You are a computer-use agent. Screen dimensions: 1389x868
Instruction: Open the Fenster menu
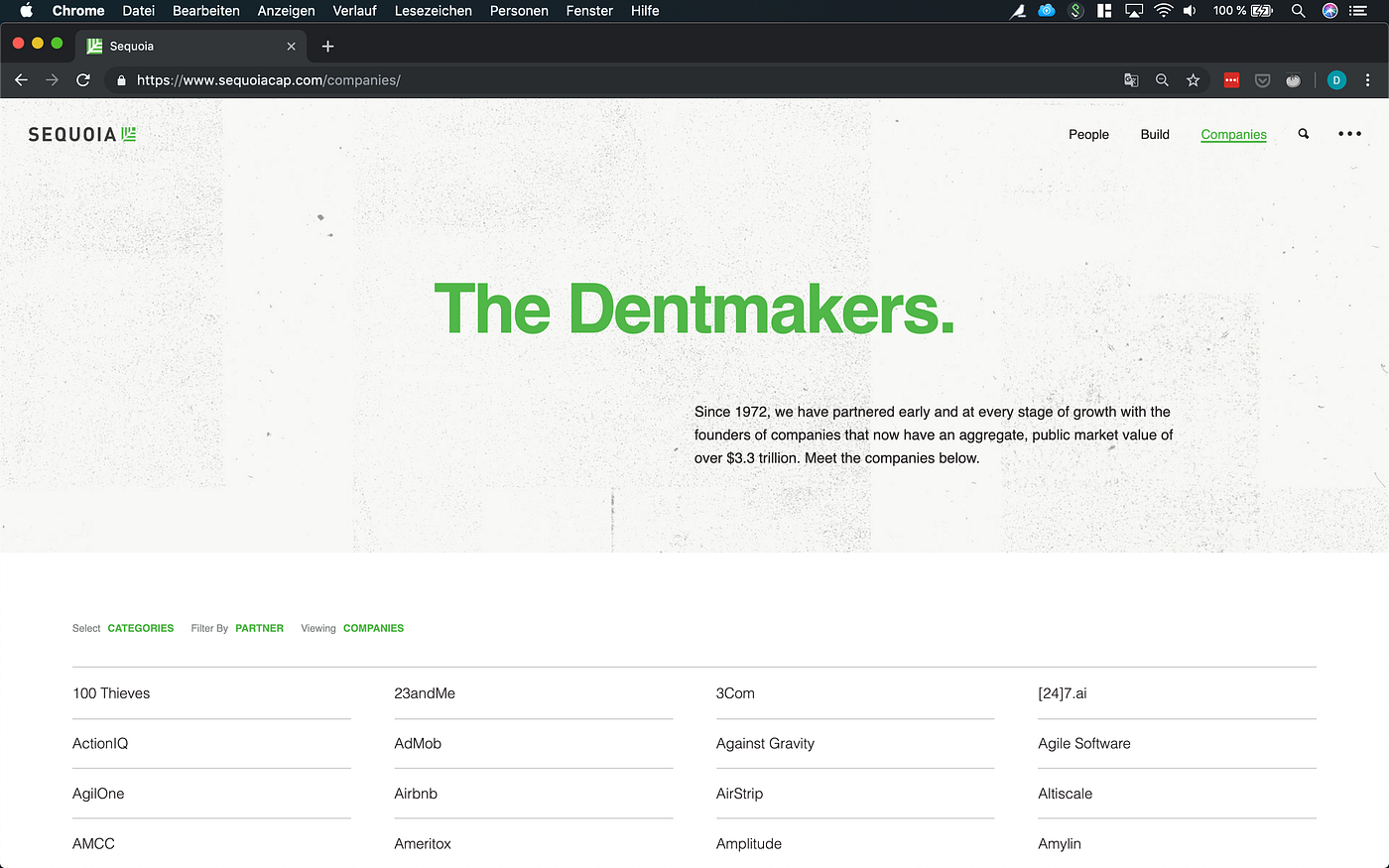589,11
